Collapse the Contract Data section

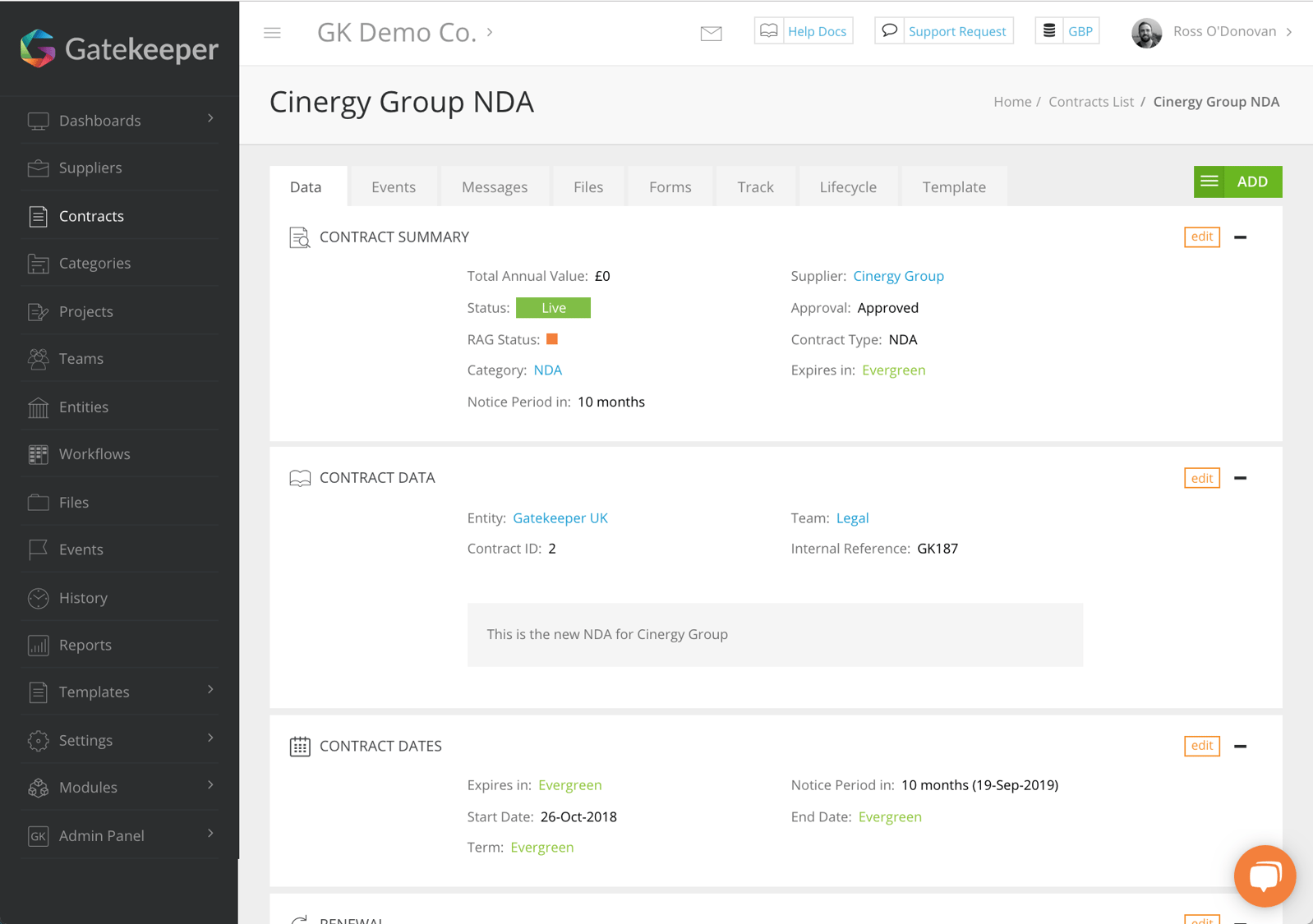1240,478
